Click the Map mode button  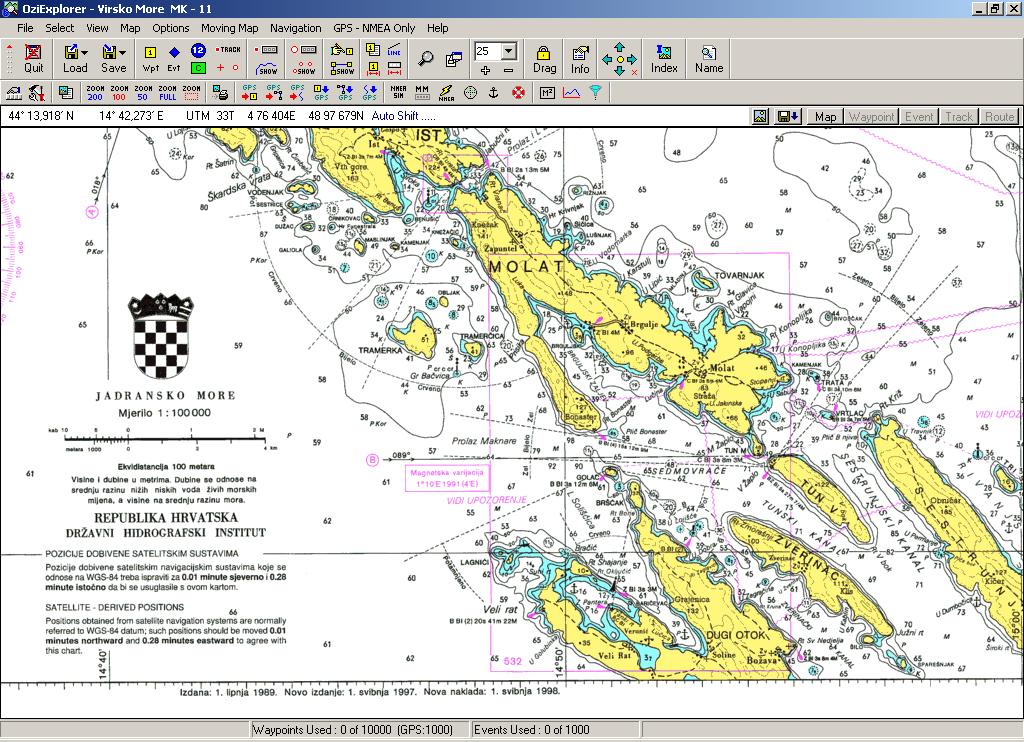[x=825, y=116]
